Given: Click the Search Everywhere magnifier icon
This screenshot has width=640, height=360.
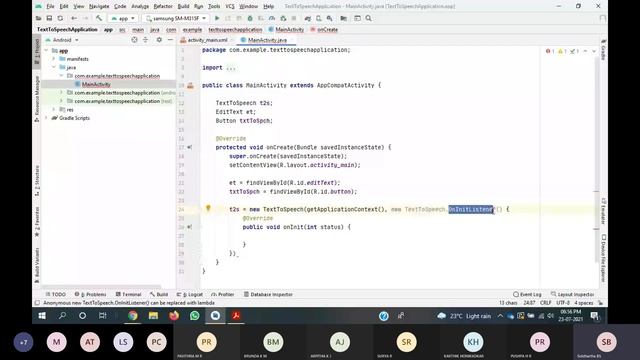Looking at the screenshot, I should pyautogui.click(x=368, y=18).
